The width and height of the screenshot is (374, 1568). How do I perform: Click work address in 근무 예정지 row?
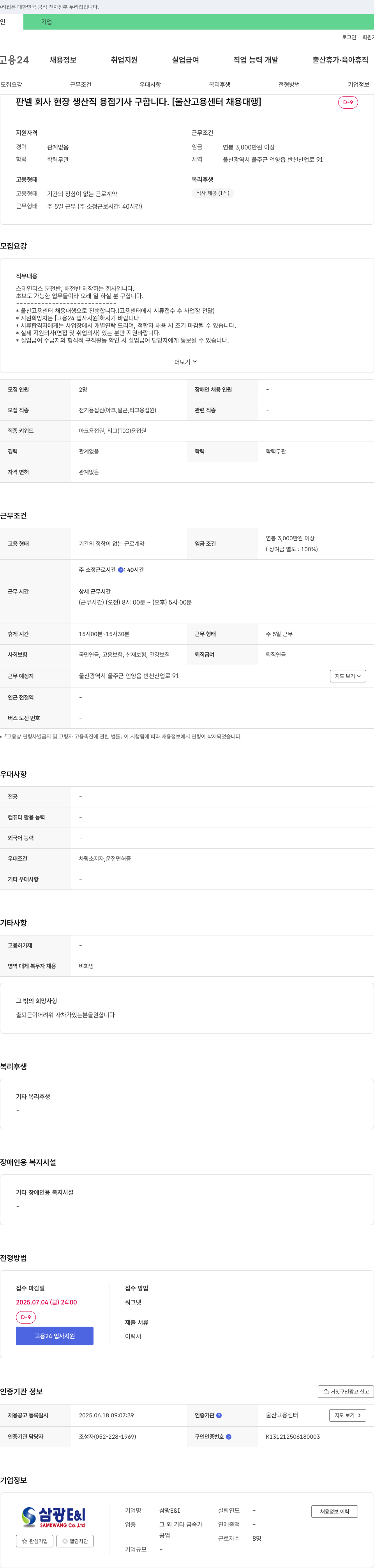coord(129,676)
